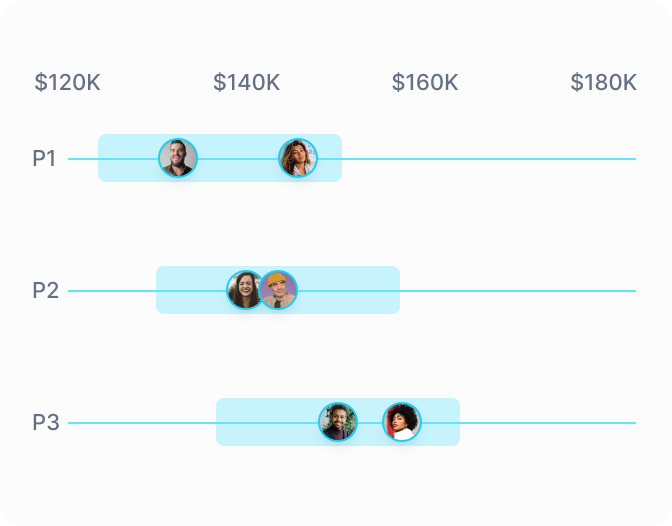672x526 pixels.
Task: Select the long-haired woman avatar in P1
Action: click(298, 158)
